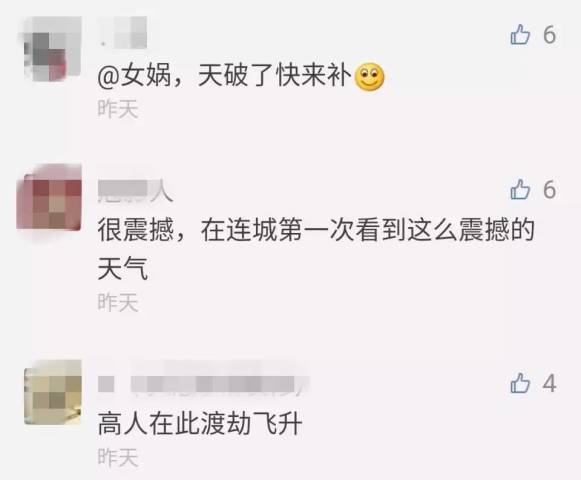Click 昨天 timestamp under 高人在此渡劫飞升
This screenshot has height=480, width=581.
pos(118,457)
